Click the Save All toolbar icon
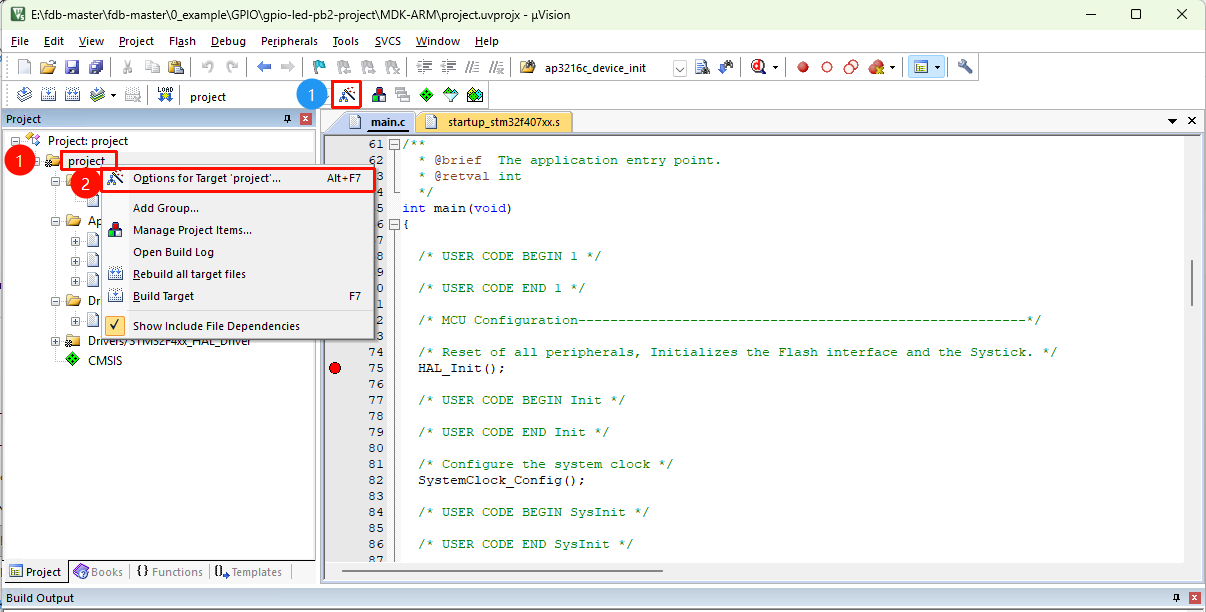The height and width of the screenshot is (612, 1206). [x=95, y=67]
